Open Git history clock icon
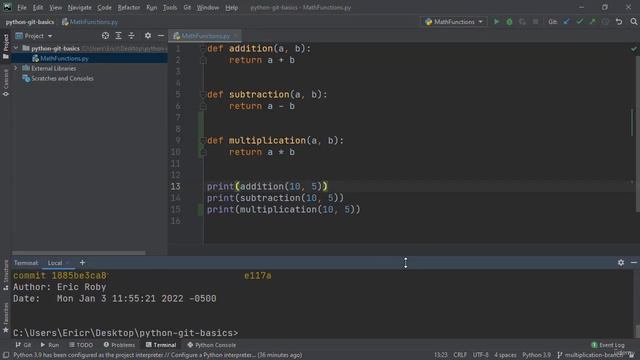Image resolution: width=640 pixels, height=360 pixels. click(x=606, y=22)
